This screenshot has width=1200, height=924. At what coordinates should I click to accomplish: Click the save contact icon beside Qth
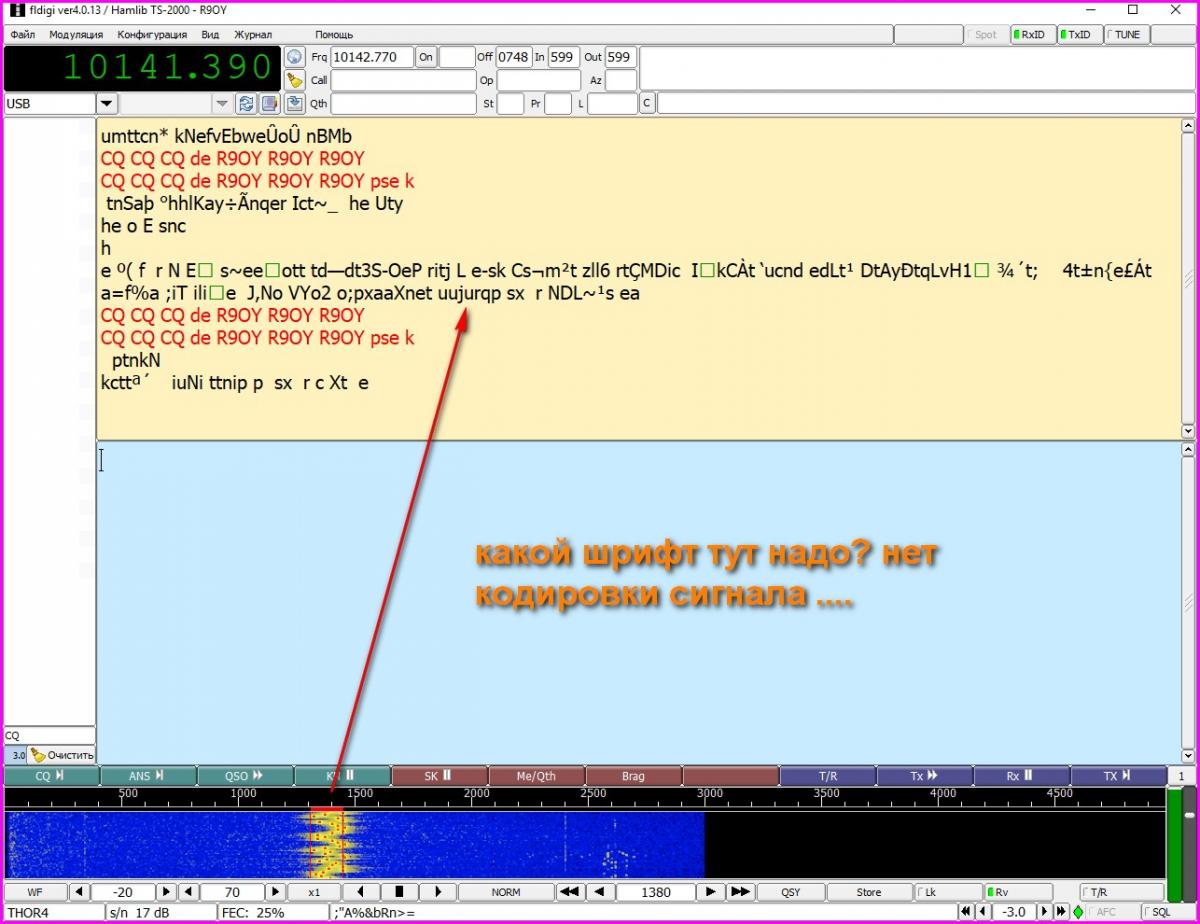coord(294,103)
